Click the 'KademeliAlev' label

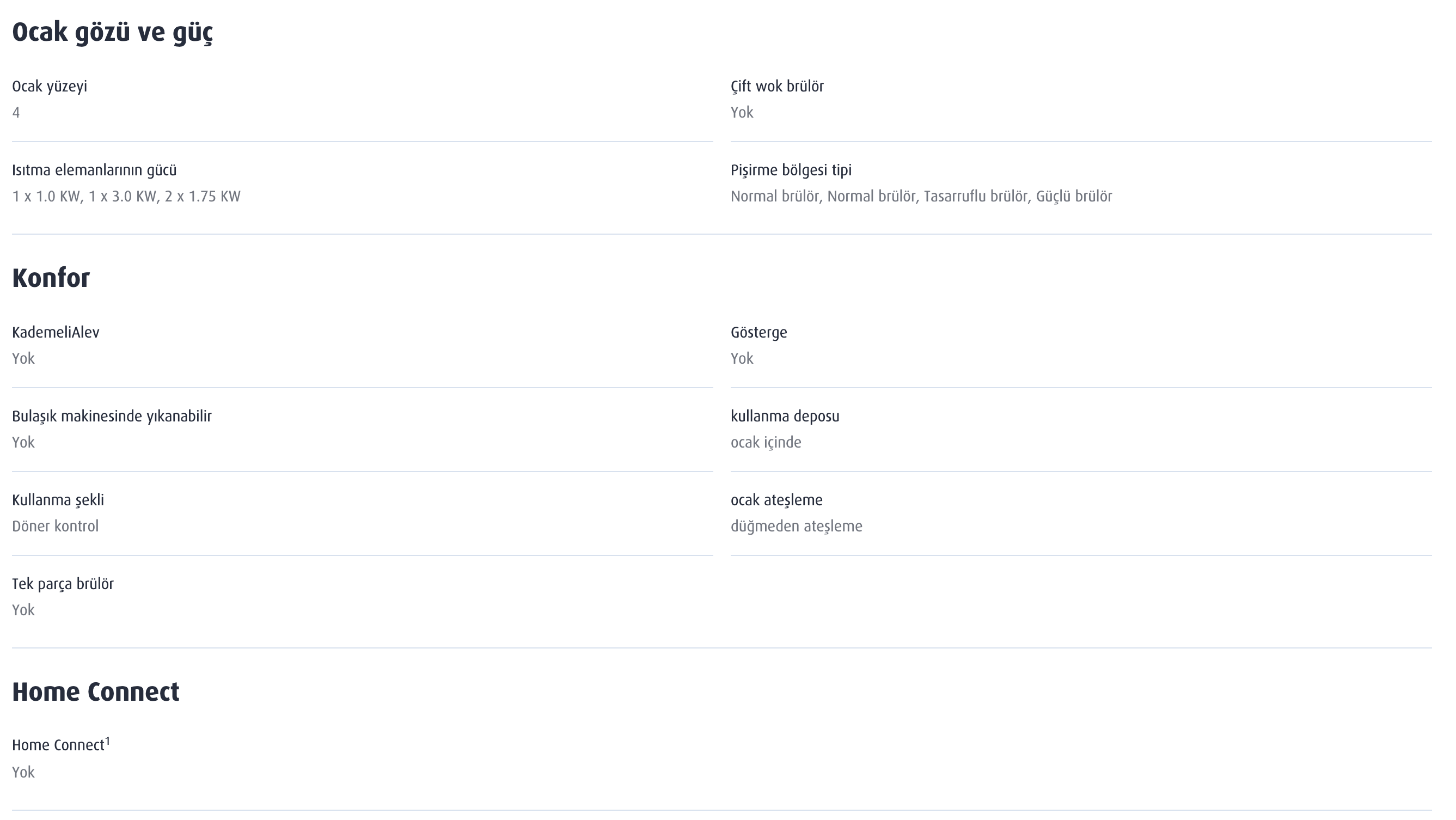[x=56, y=332]
